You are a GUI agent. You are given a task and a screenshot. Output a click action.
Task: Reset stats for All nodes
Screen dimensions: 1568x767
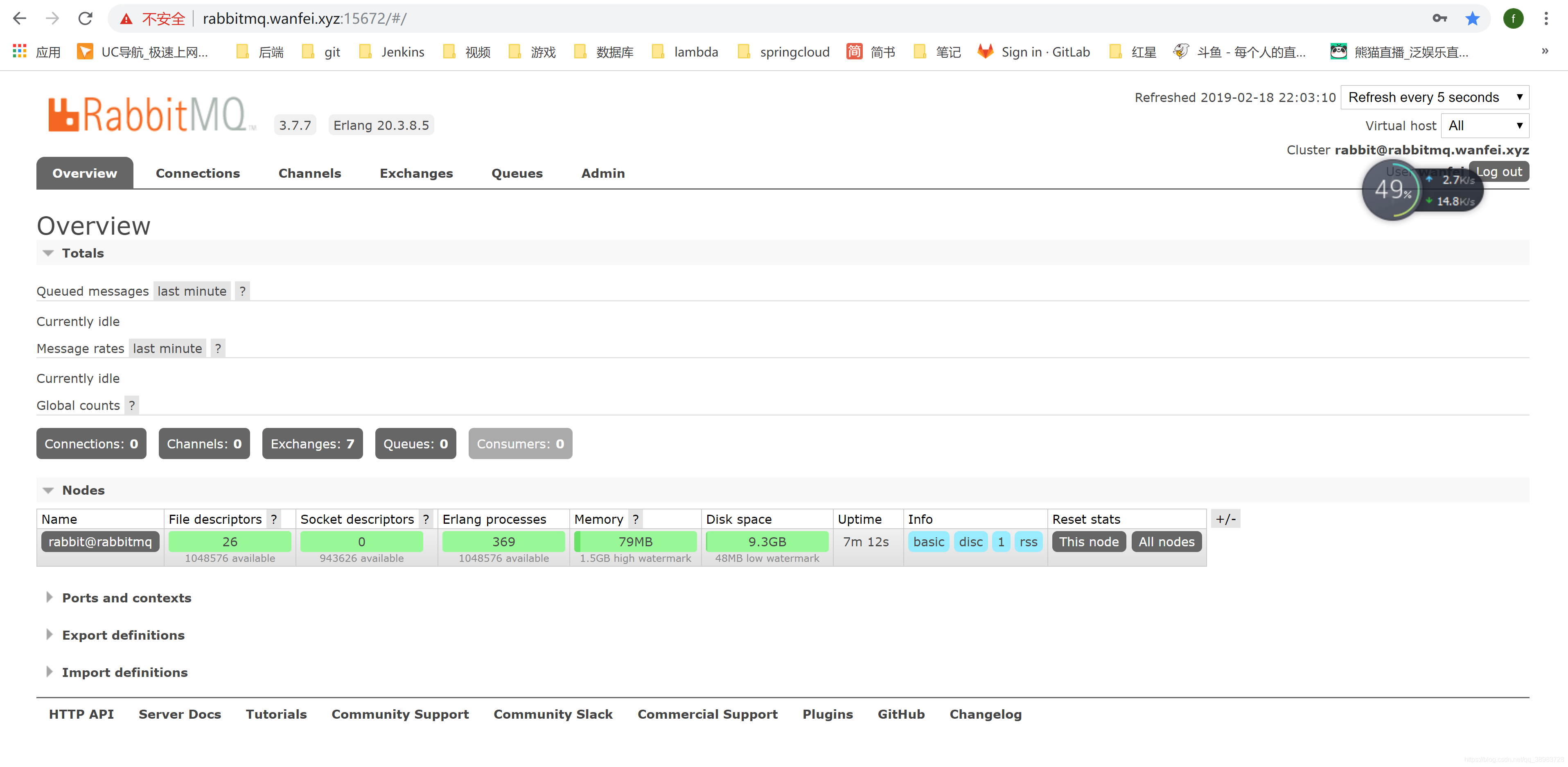(x=1166, y=542)
